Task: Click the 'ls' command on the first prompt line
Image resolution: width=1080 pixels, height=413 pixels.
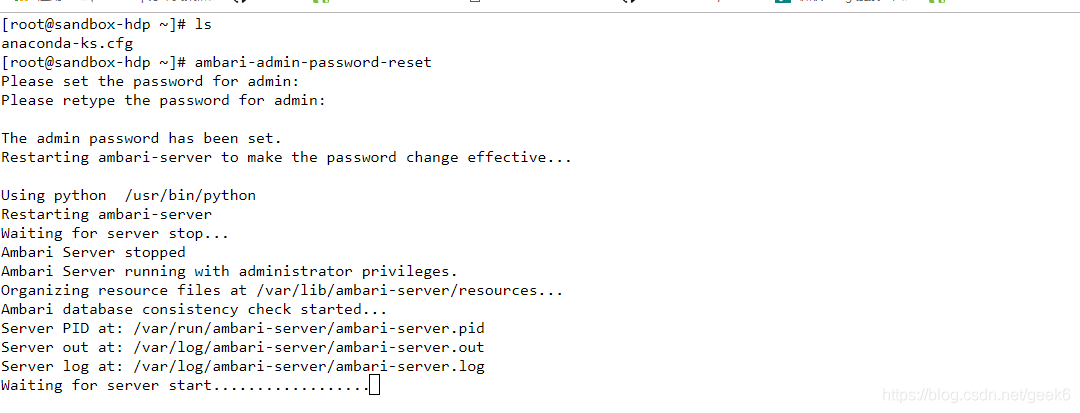Action: click(202, 25)
